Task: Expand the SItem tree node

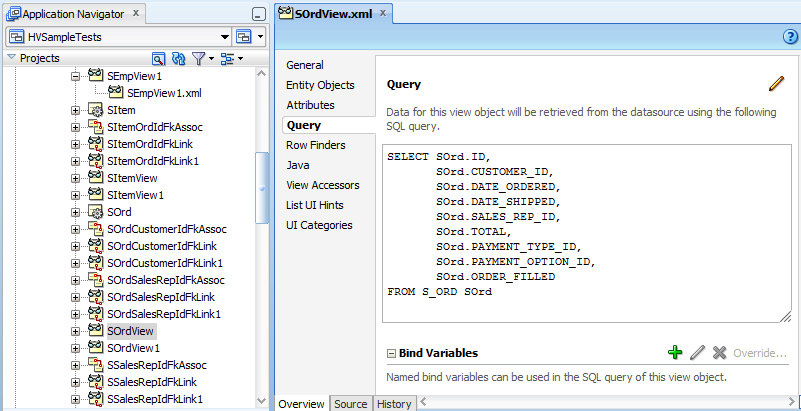Action: [76, 110]
